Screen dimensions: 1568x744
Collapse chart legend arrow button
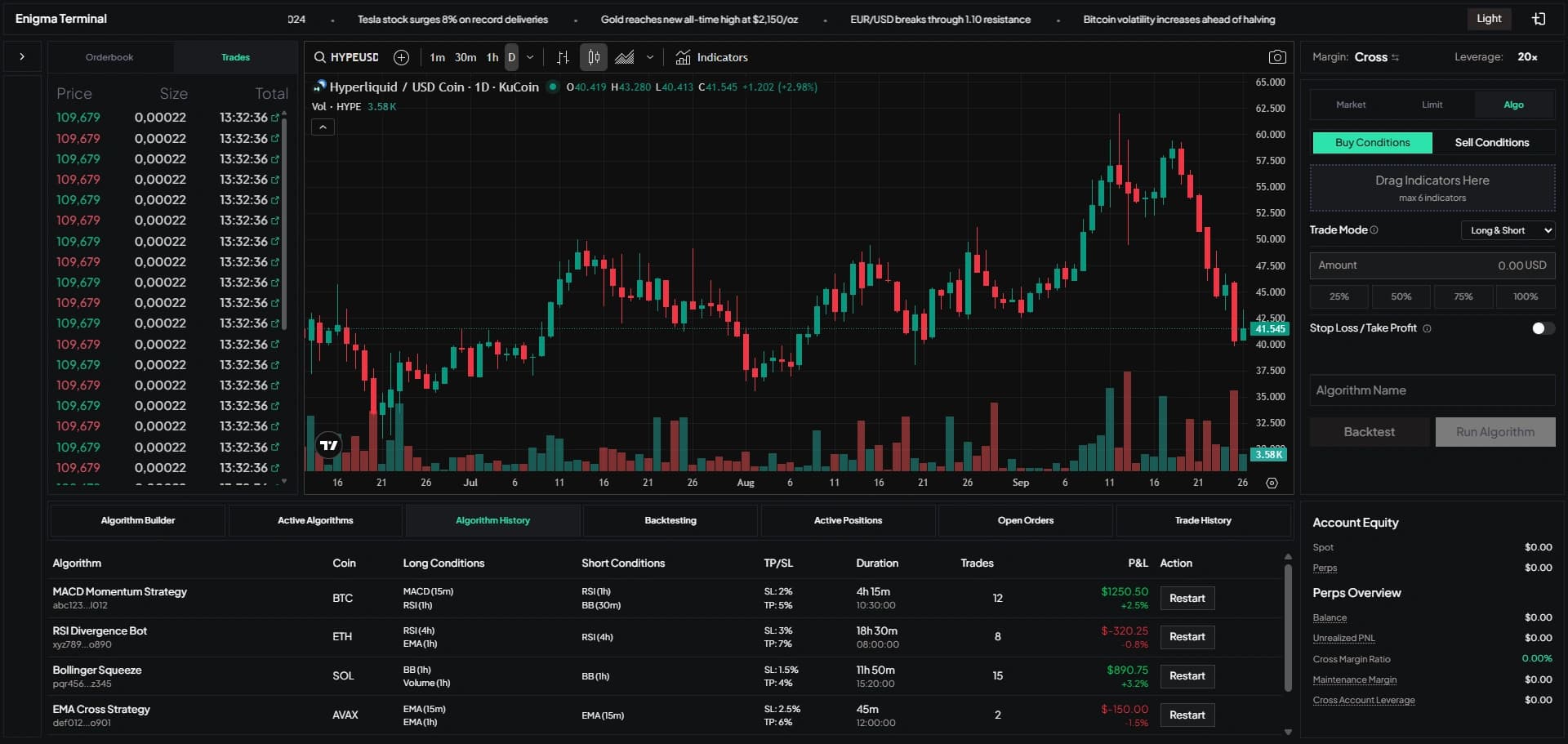(x=323, y=127)
